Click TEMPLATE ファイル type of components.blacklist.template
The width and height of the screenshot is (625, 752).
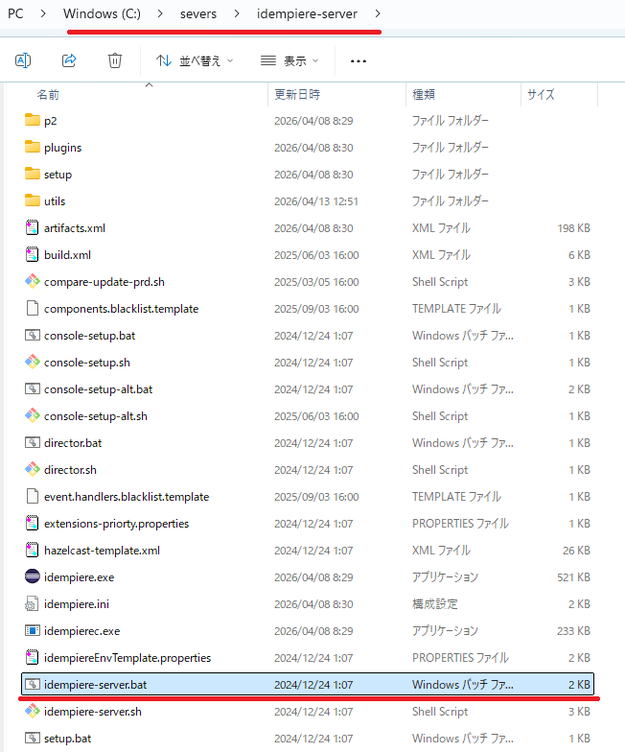pyautogui.click(x=457, y=308)
